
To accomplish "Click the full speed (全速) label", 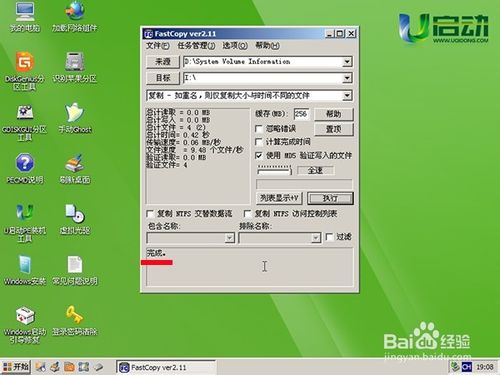I will point(315,171).
